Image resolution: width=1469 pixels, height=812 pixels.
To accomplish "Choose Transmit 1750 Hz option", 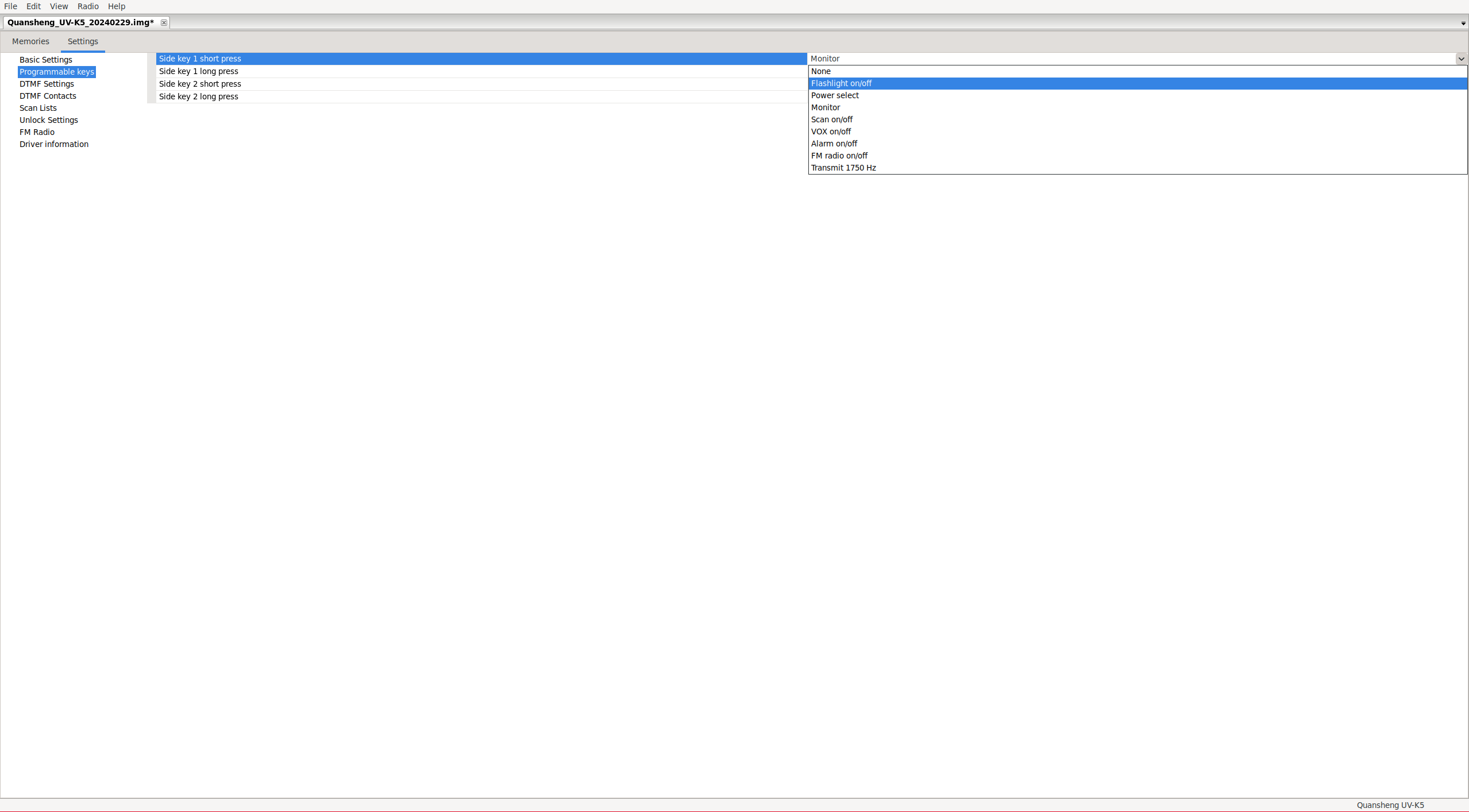I will pyautogui.click(x=843, y=168).
